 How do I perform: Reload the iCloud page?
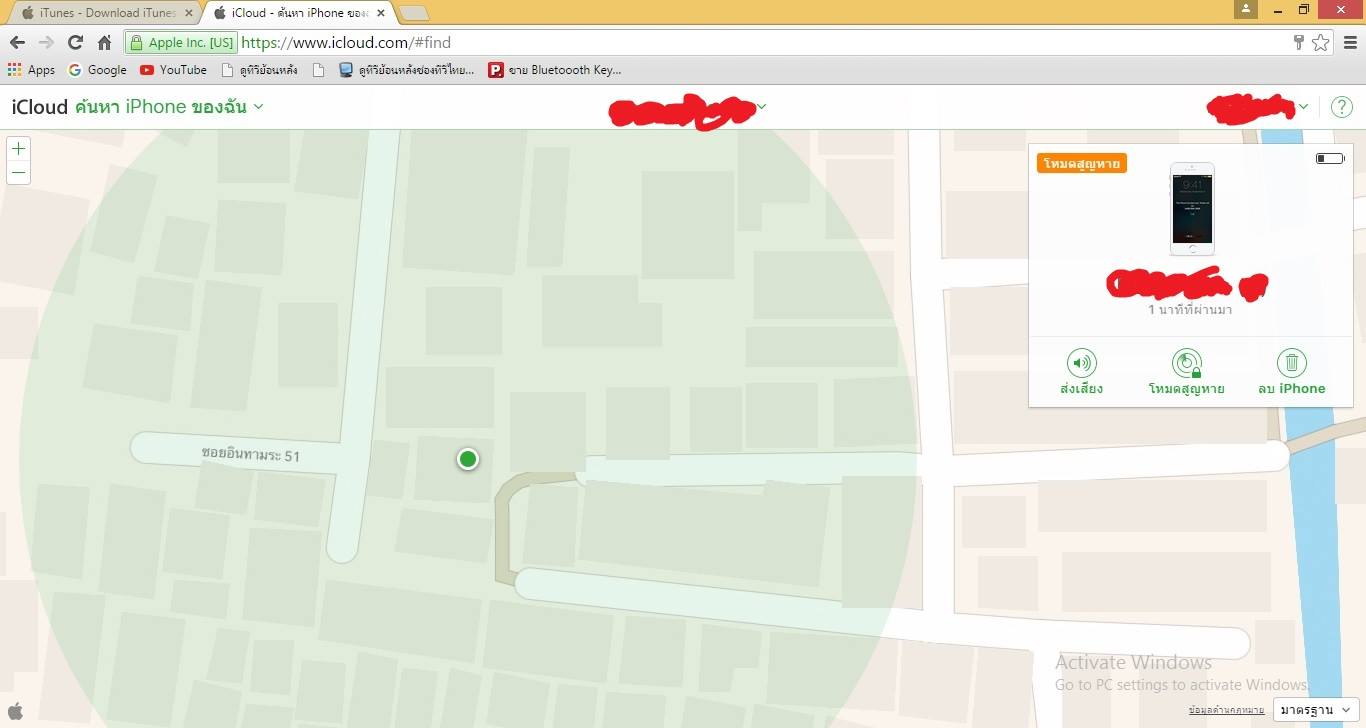[x=75, y=42]
